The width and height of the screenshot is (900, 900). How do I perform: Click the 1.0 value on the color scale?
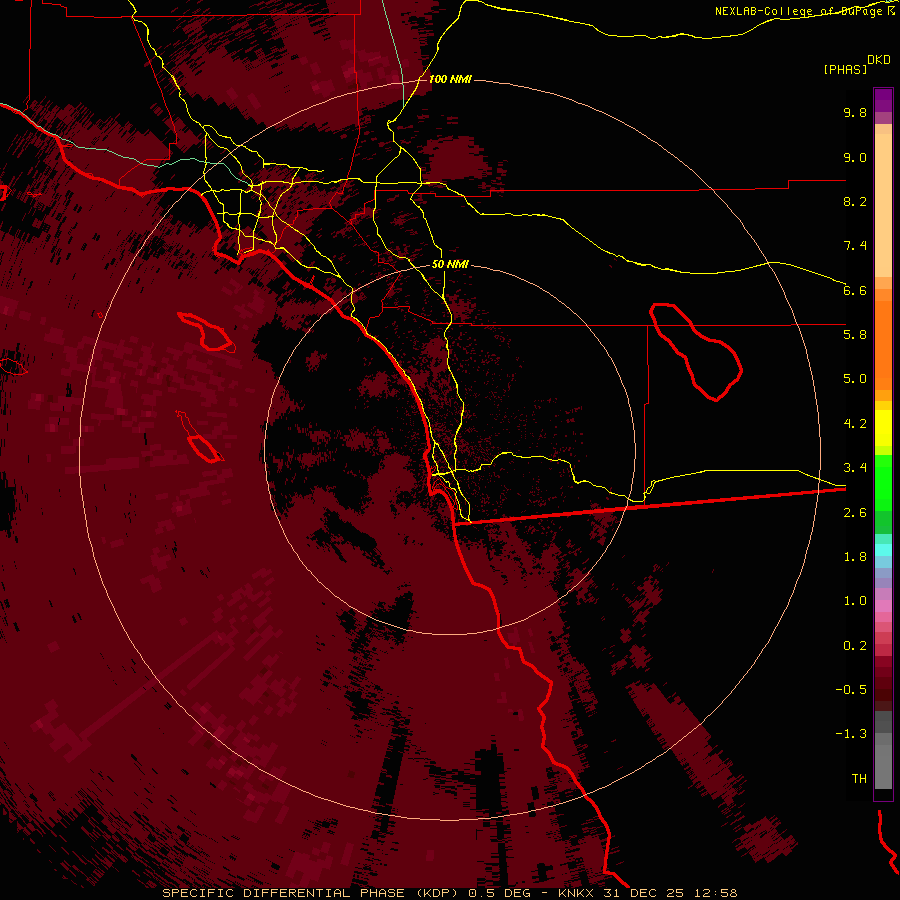coord(855,601)
